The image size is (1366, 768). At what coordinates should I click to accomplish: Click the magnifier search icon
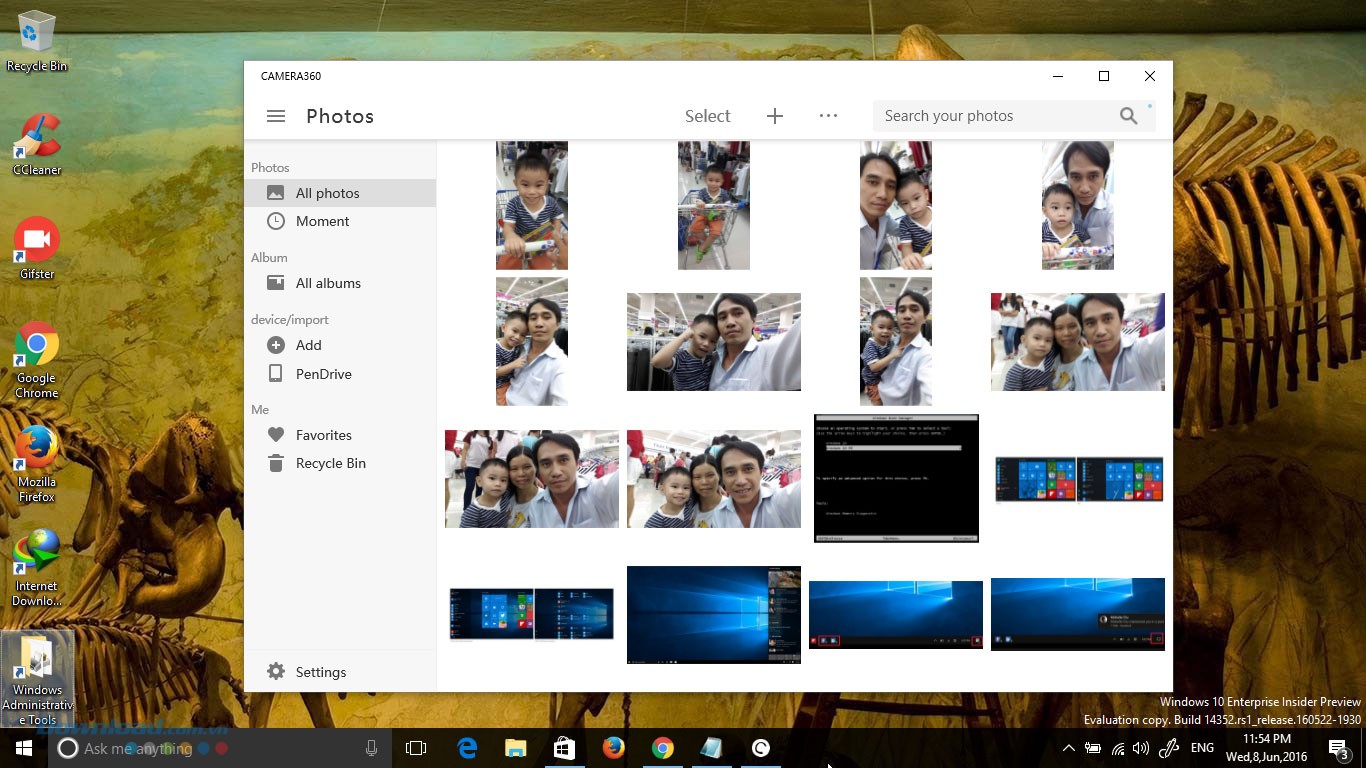click(1128, 116)
